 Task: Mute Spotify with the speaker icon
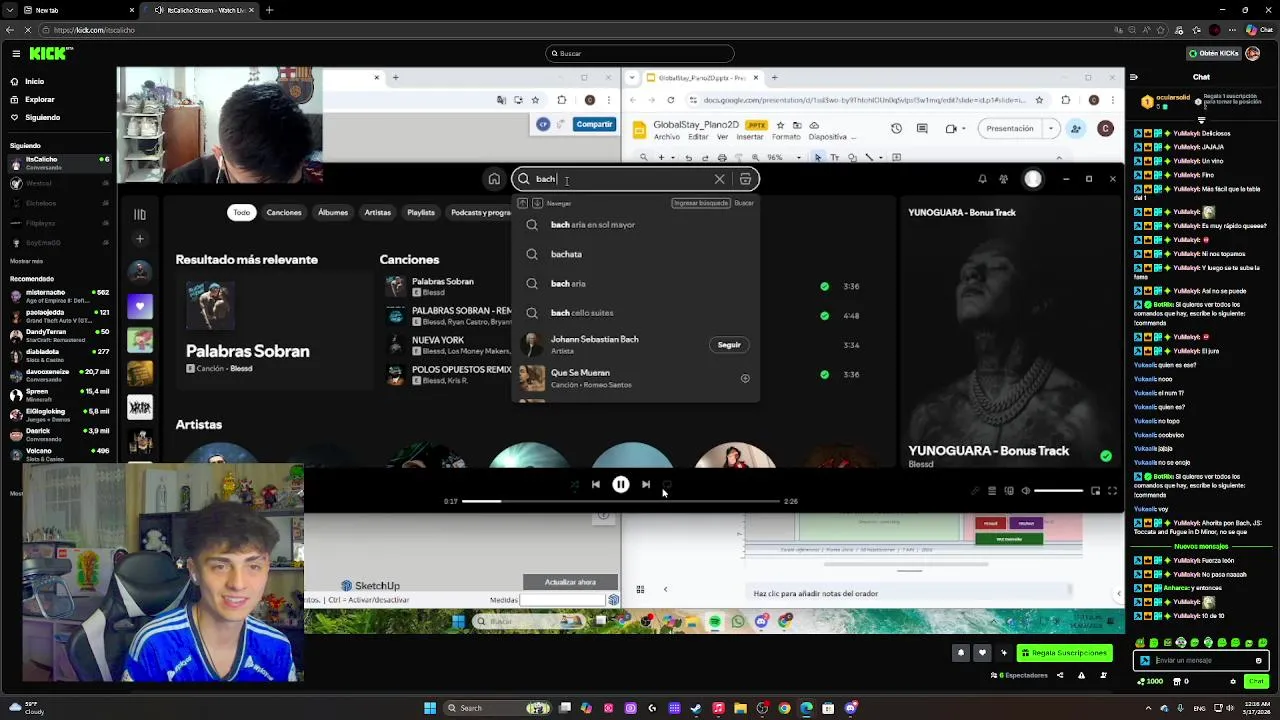(1025, 491)
